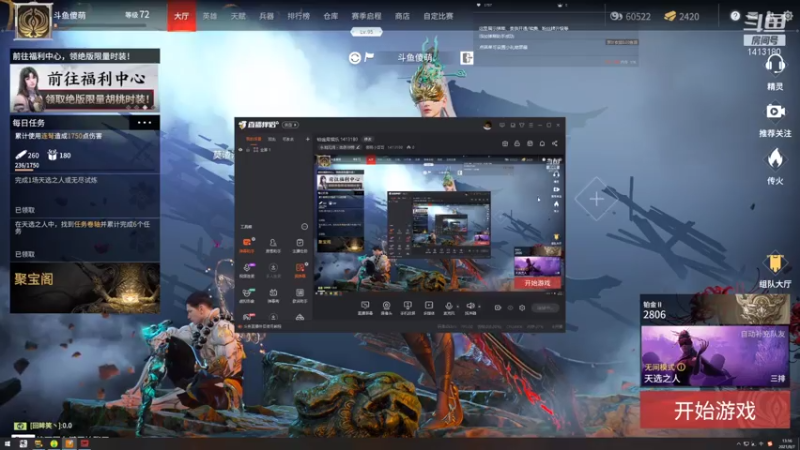
Task: Click the flag icon beside 斗鱼傻萌
Action: (x=369, y=57)
